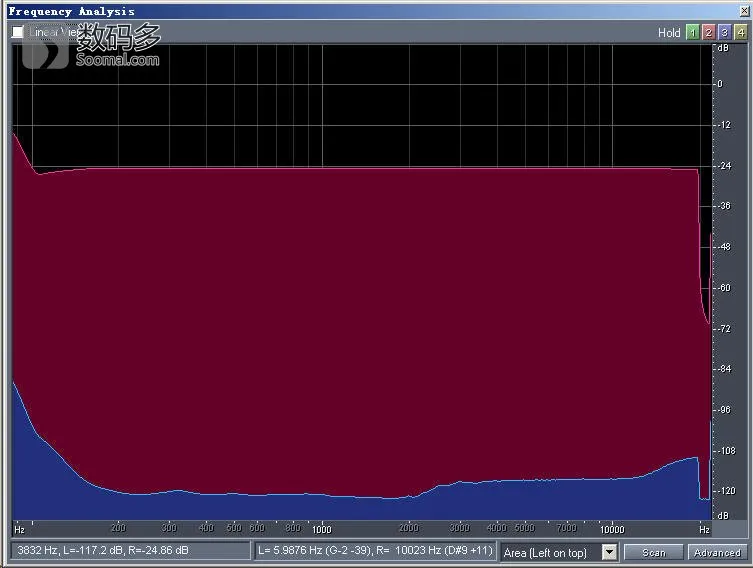Click the 10000 Hz axis label
This screenshot has width=753, height=568.
point(612,529)
